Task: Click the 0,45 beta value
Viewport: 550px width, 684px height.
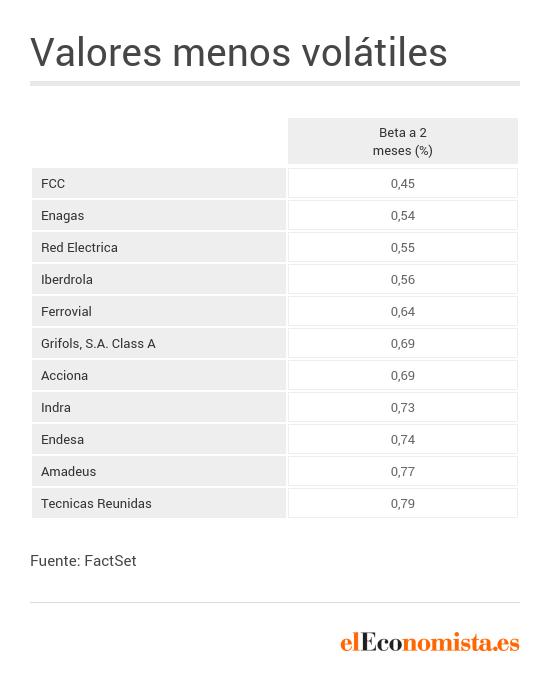Action: (403, 183)
